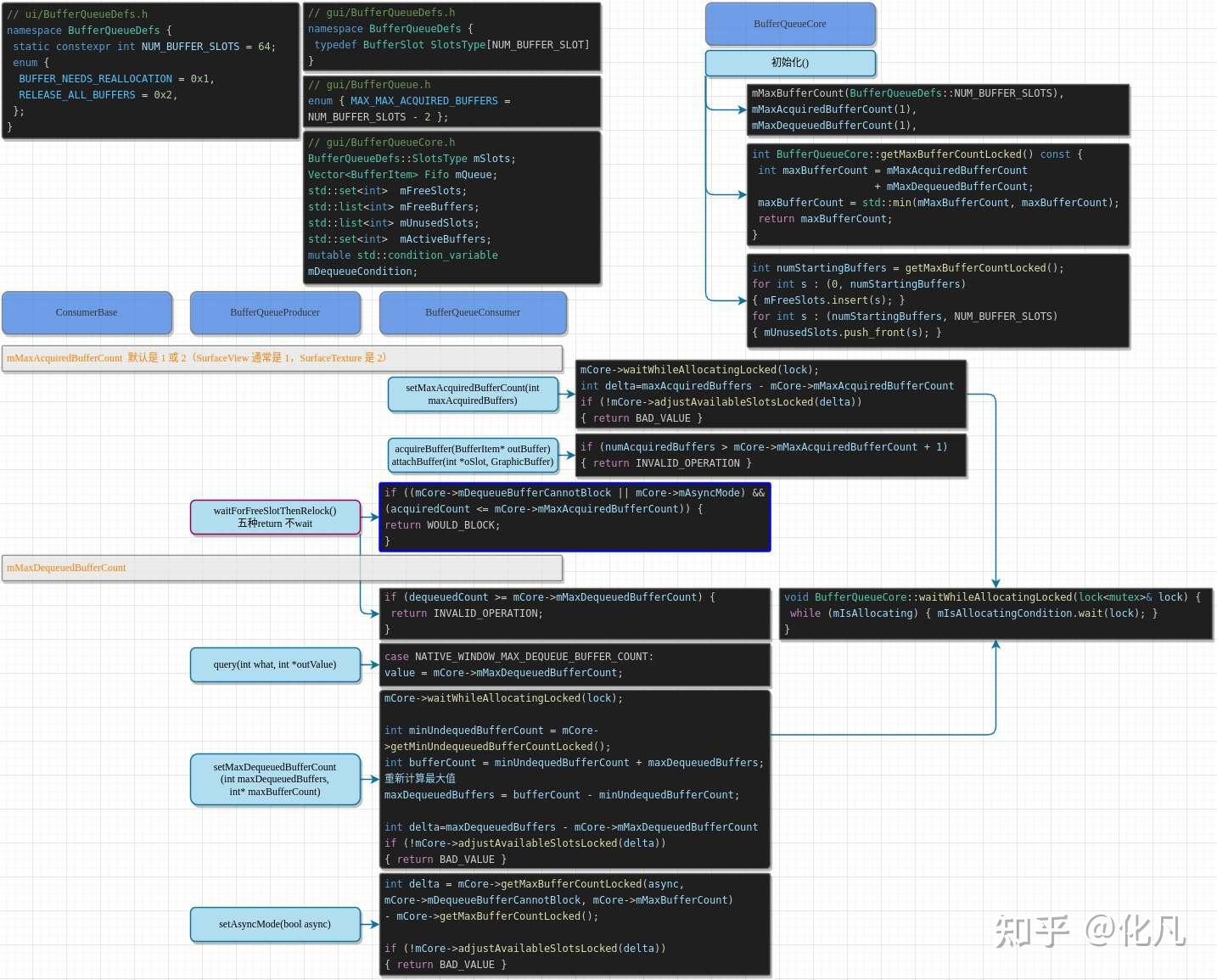Select the mMaxDequeuedBufferCount gray header bar
The height and width of the screenshot is (980, 1217).
click(x=282, y=568)
